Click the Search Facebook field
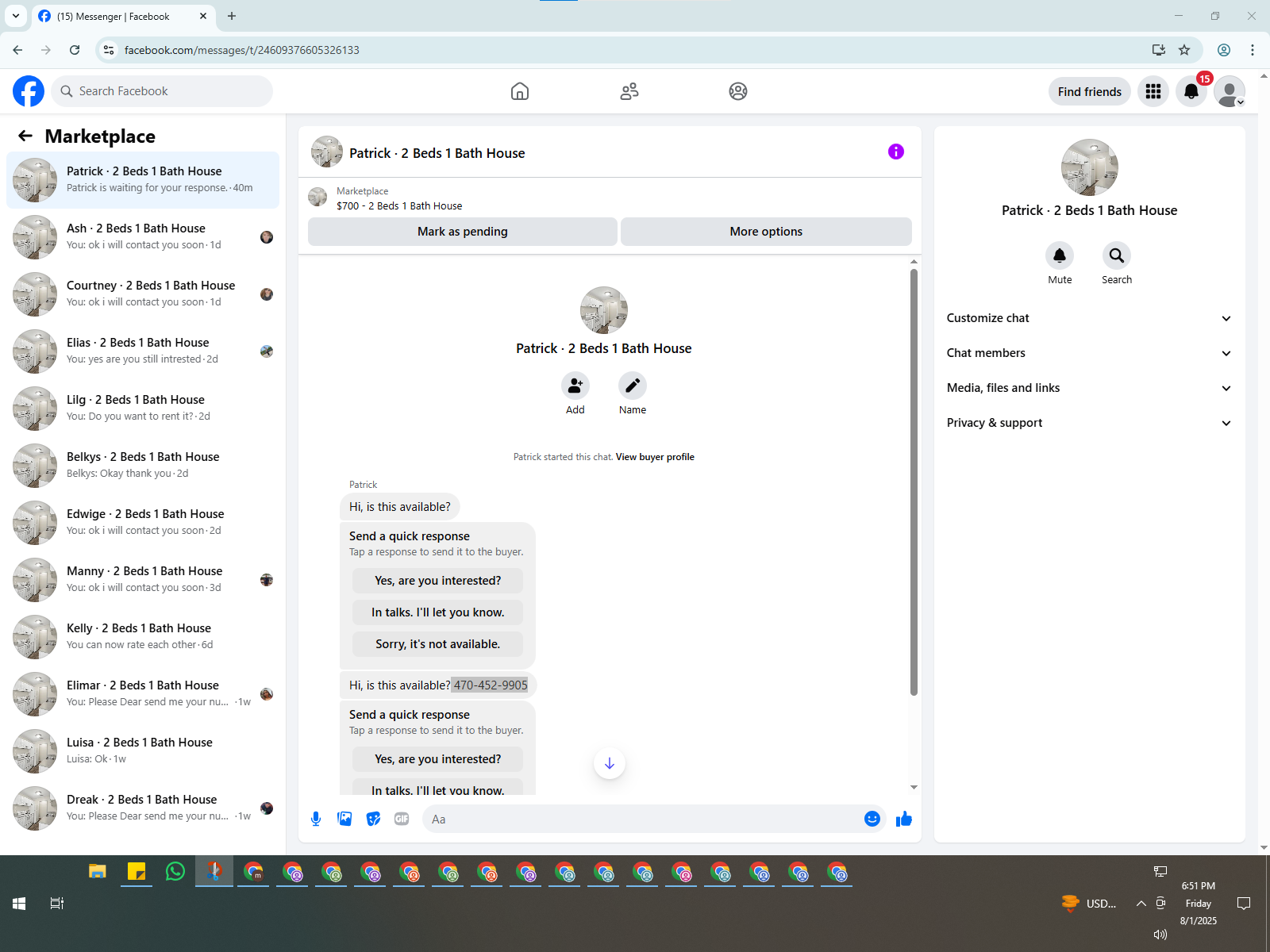1270x952 pixels. 163,91
